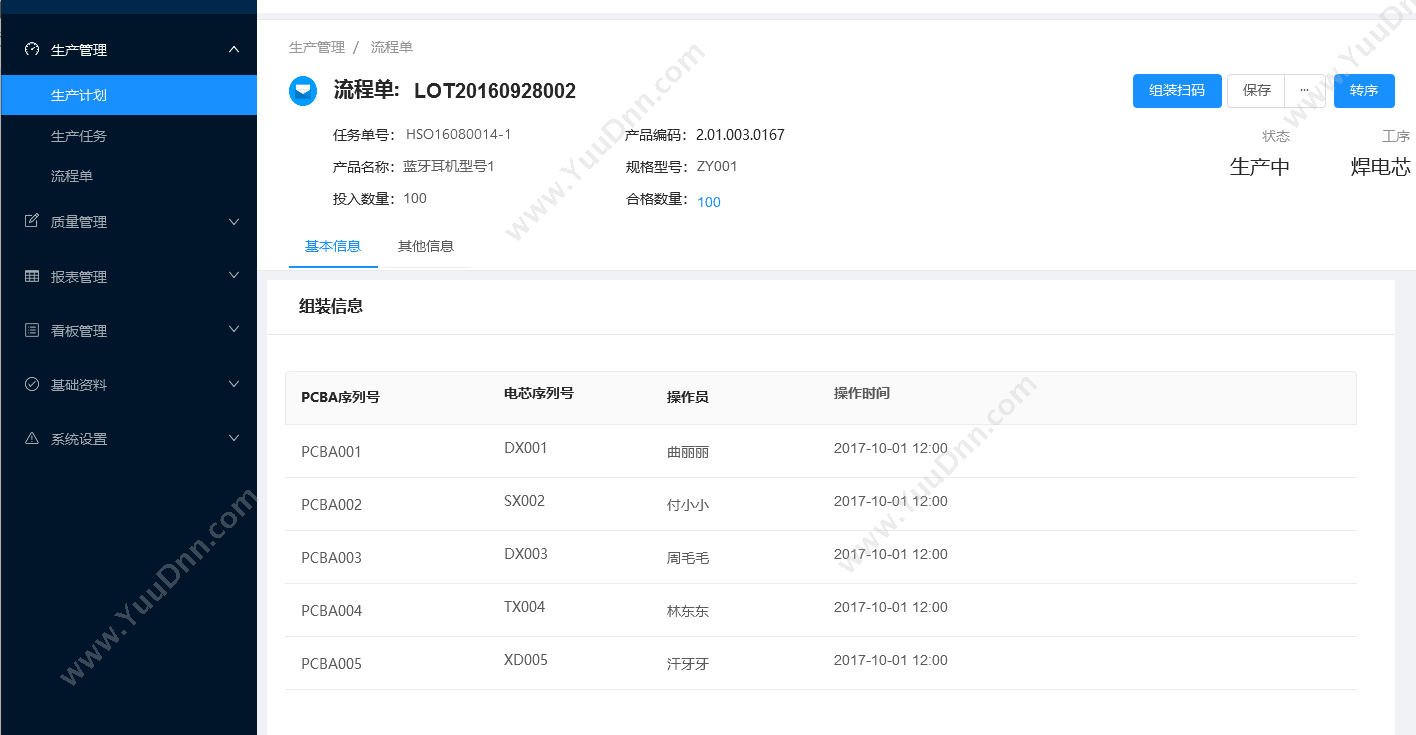Click the 报表管理 table icon
The height and width of the screenshot is (735, 1416).
(32, 276)
